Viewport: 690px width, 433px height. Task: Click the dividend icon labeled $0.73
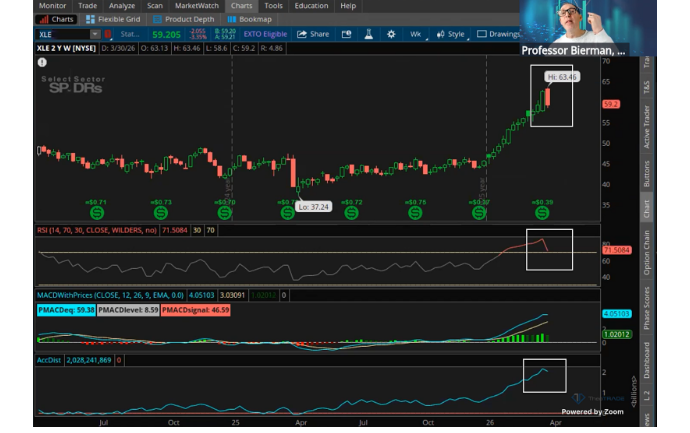click(161, 213)
